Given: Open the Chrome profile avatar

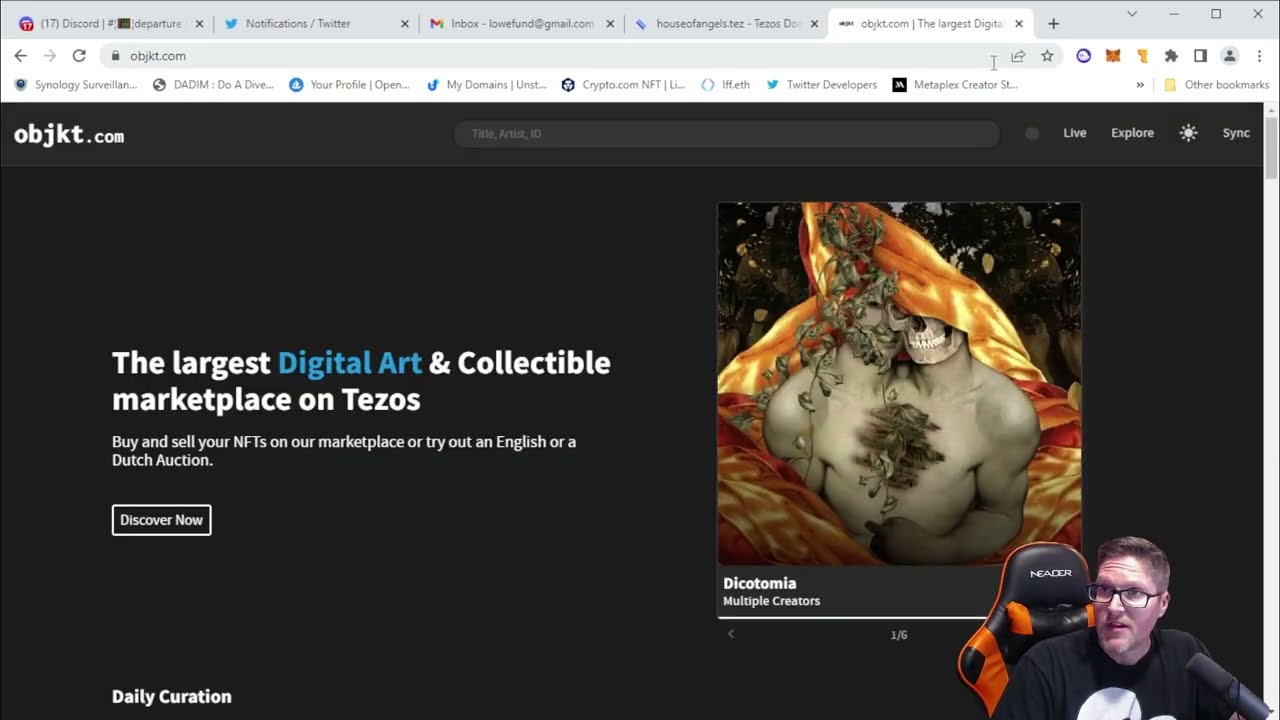Looking at the screenshot, I should [x=1230, y=56].
